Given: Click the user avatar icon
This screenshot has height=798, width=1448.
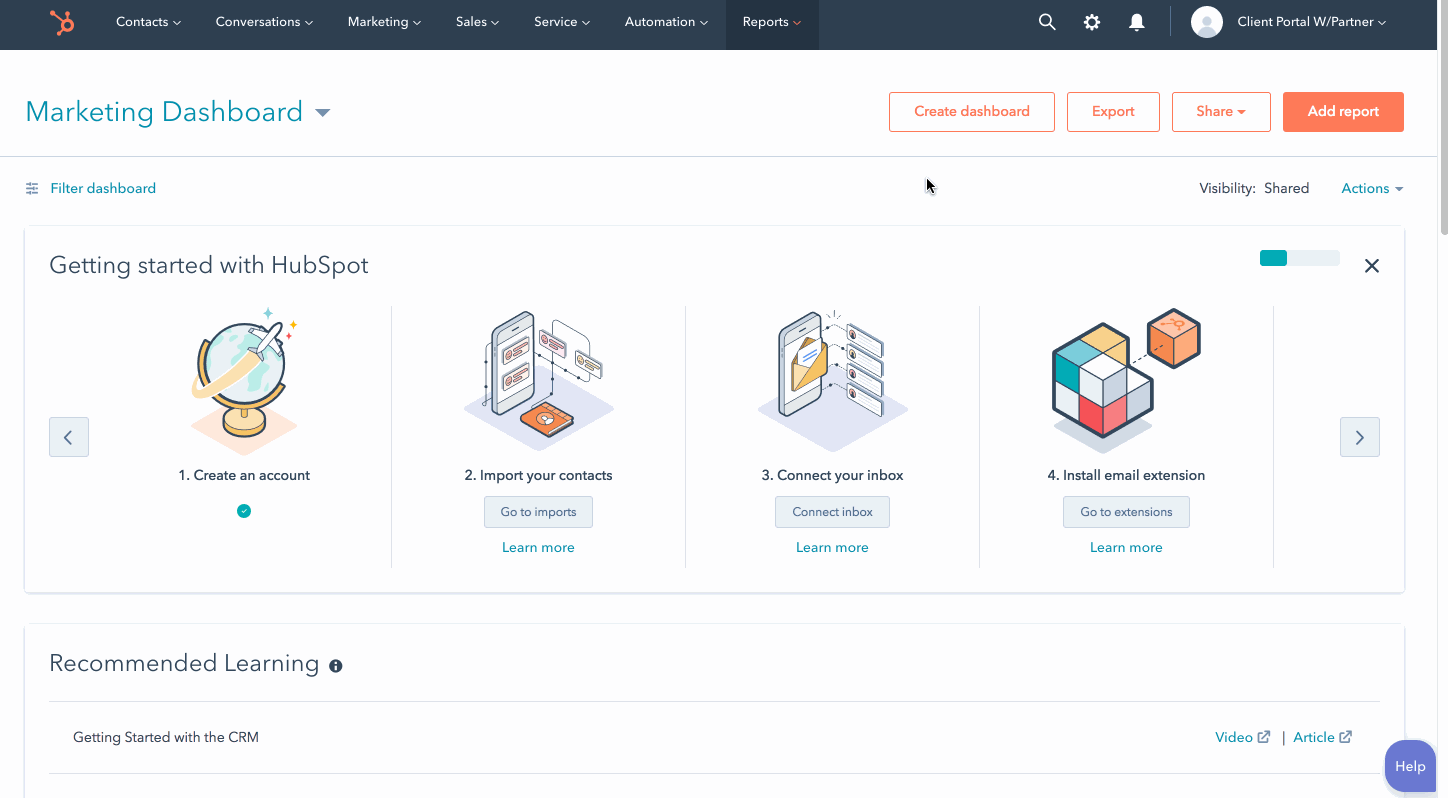Looking at the screenshot, I should coord(1207,22).
